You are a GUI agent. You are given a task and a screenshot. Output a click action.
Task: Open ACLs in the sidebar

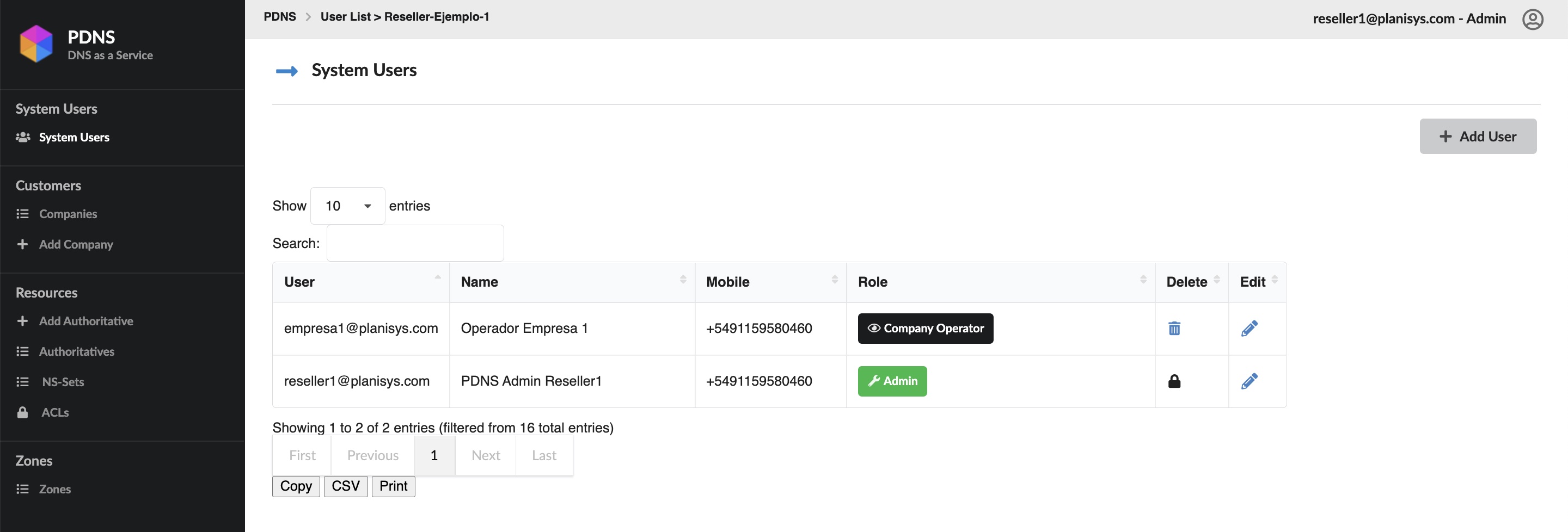tap(55, 412)
